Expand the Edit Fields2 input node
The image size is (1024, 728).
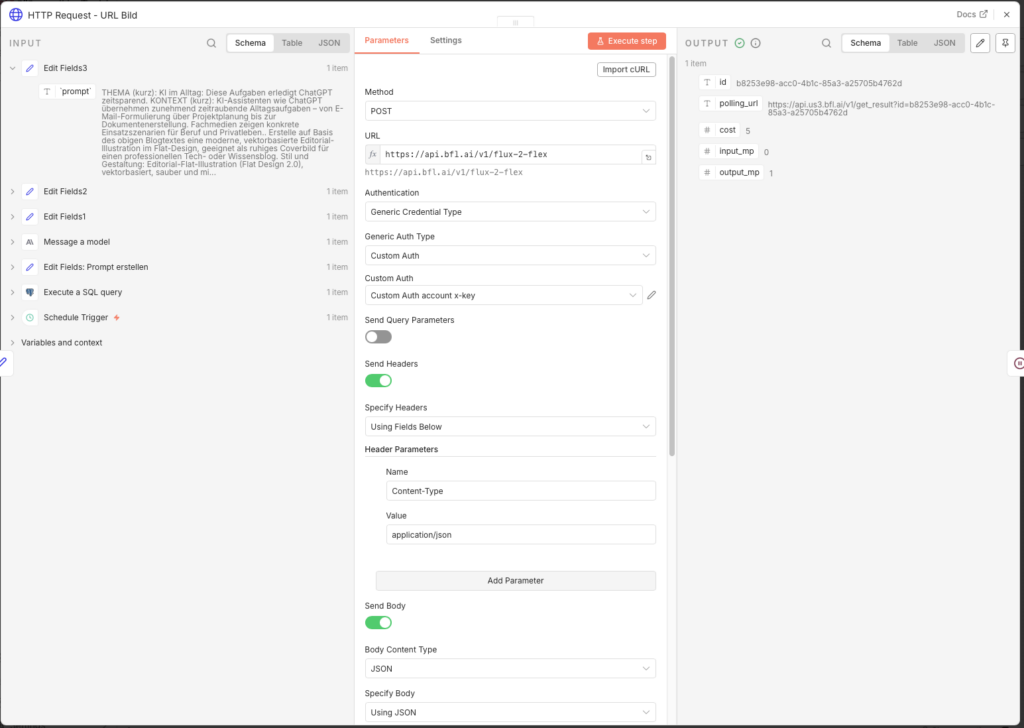tap(12, 191)
